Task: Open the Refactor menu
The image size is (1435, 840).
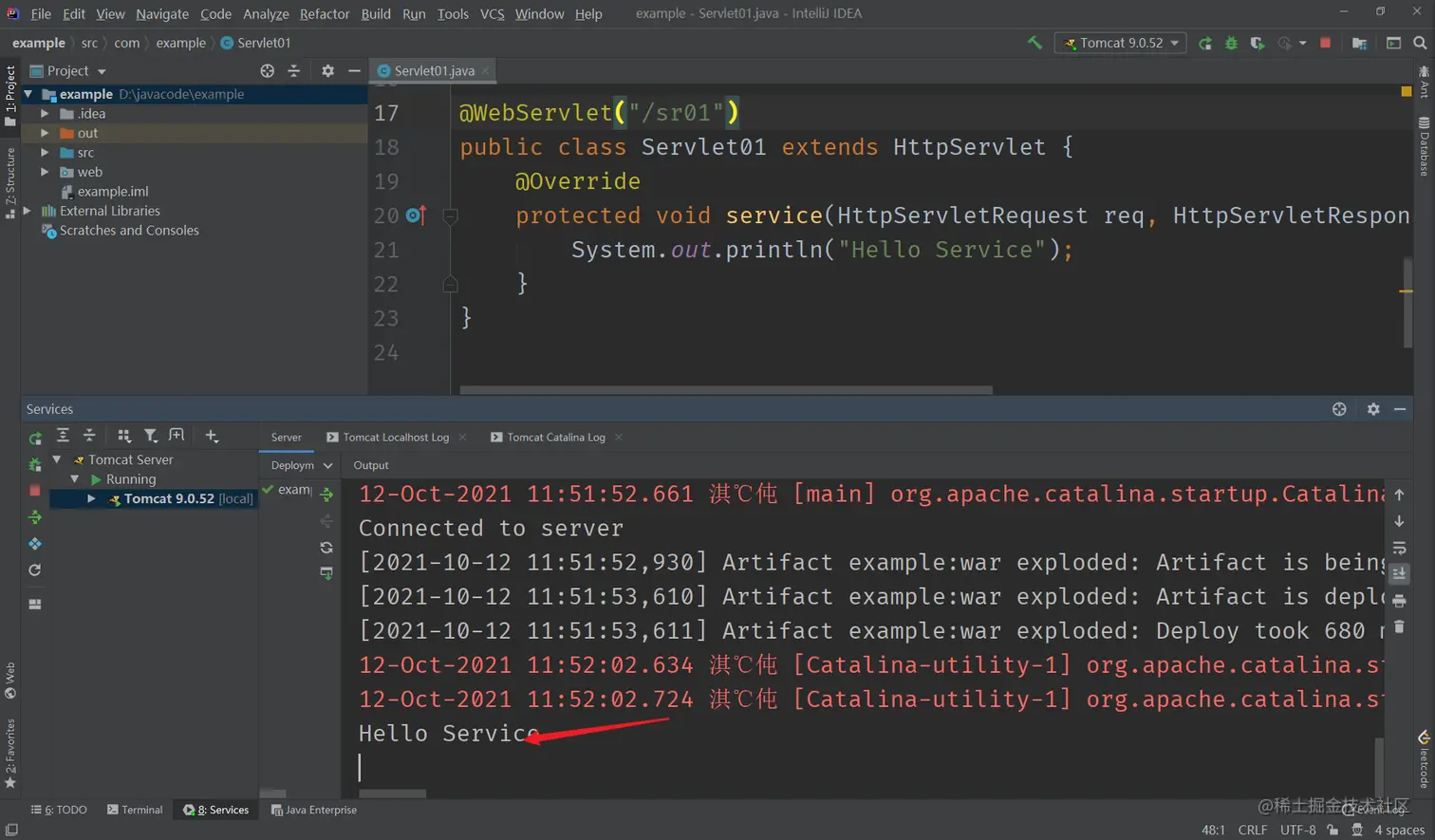Action: click(325, 13)
